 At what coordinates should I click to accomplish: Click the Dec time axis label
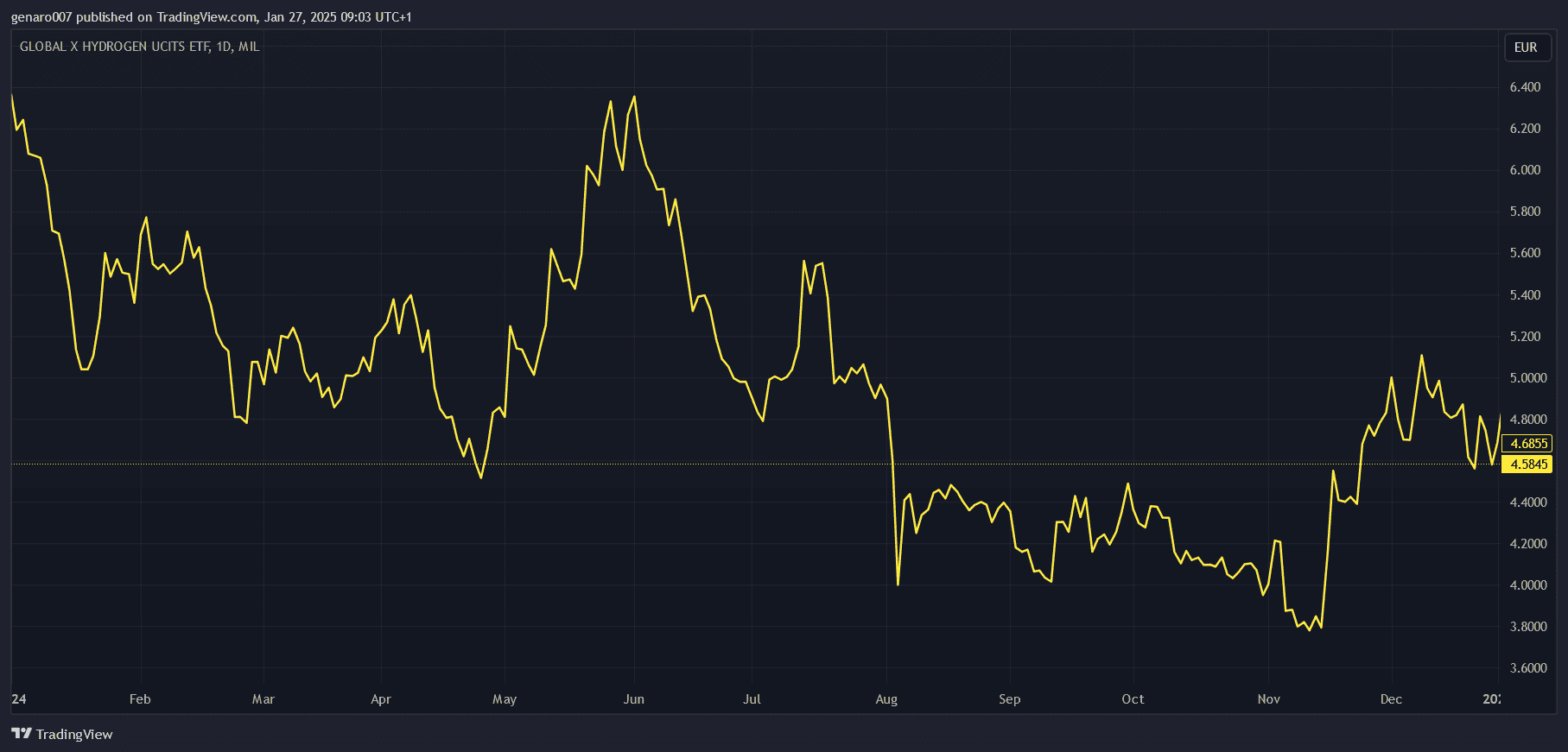pyautogui.click(x=1391, y=699)
